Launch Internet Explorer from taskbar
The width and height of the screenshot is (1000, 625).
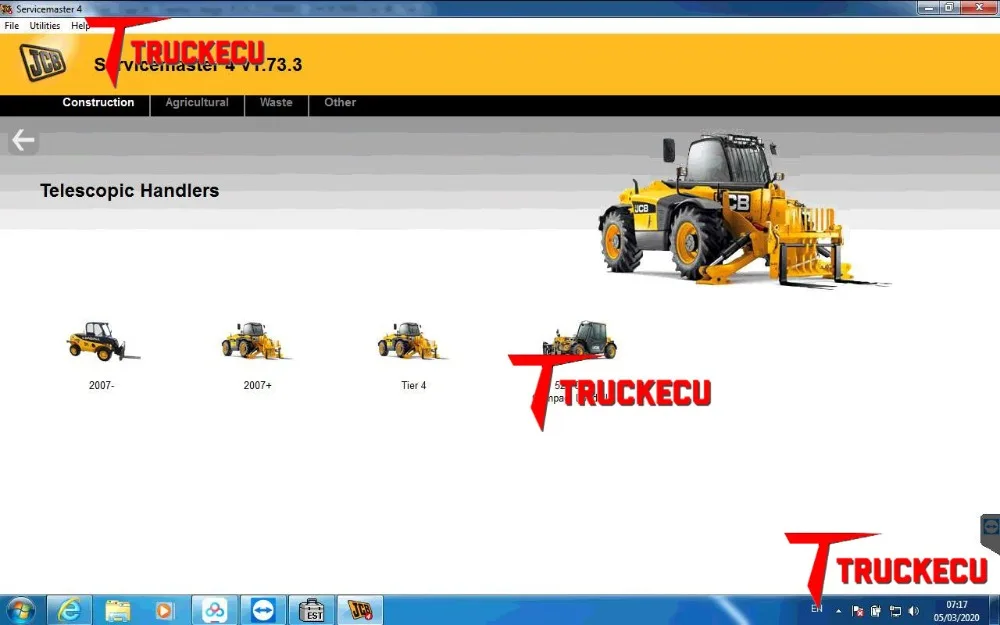(x=69, y=610)
